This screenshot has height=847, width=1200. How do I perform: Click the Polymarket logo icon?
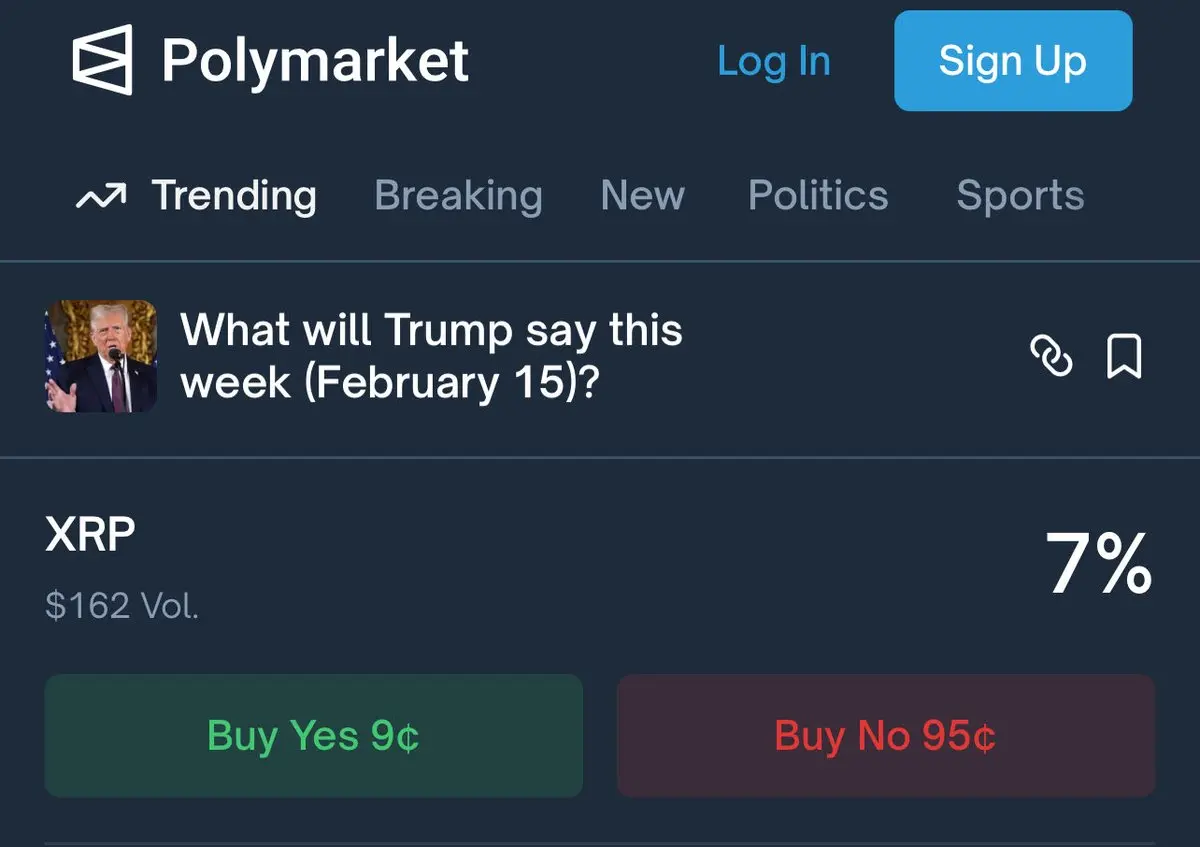click(x=102, y=60)
